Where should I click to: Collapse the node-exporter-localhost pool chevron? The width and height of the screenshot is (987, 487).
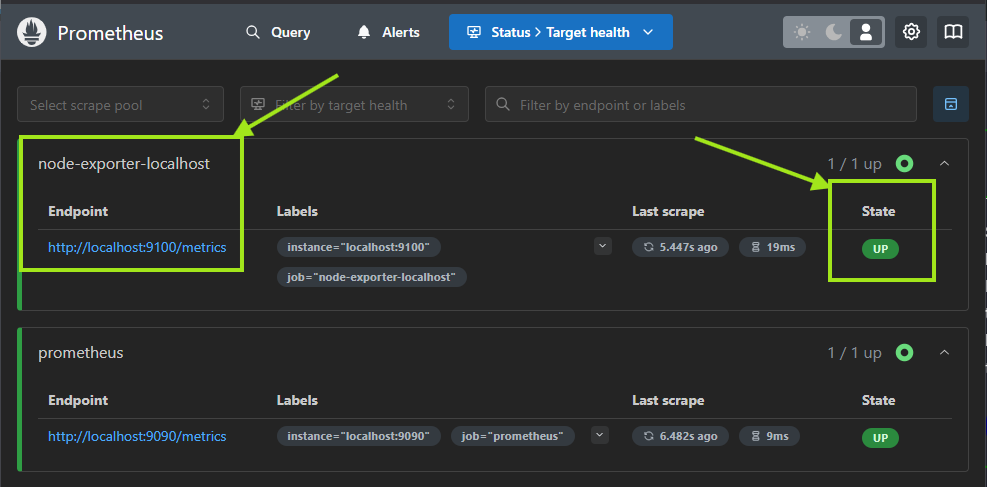pyautogui.click(x=944, y=164)
